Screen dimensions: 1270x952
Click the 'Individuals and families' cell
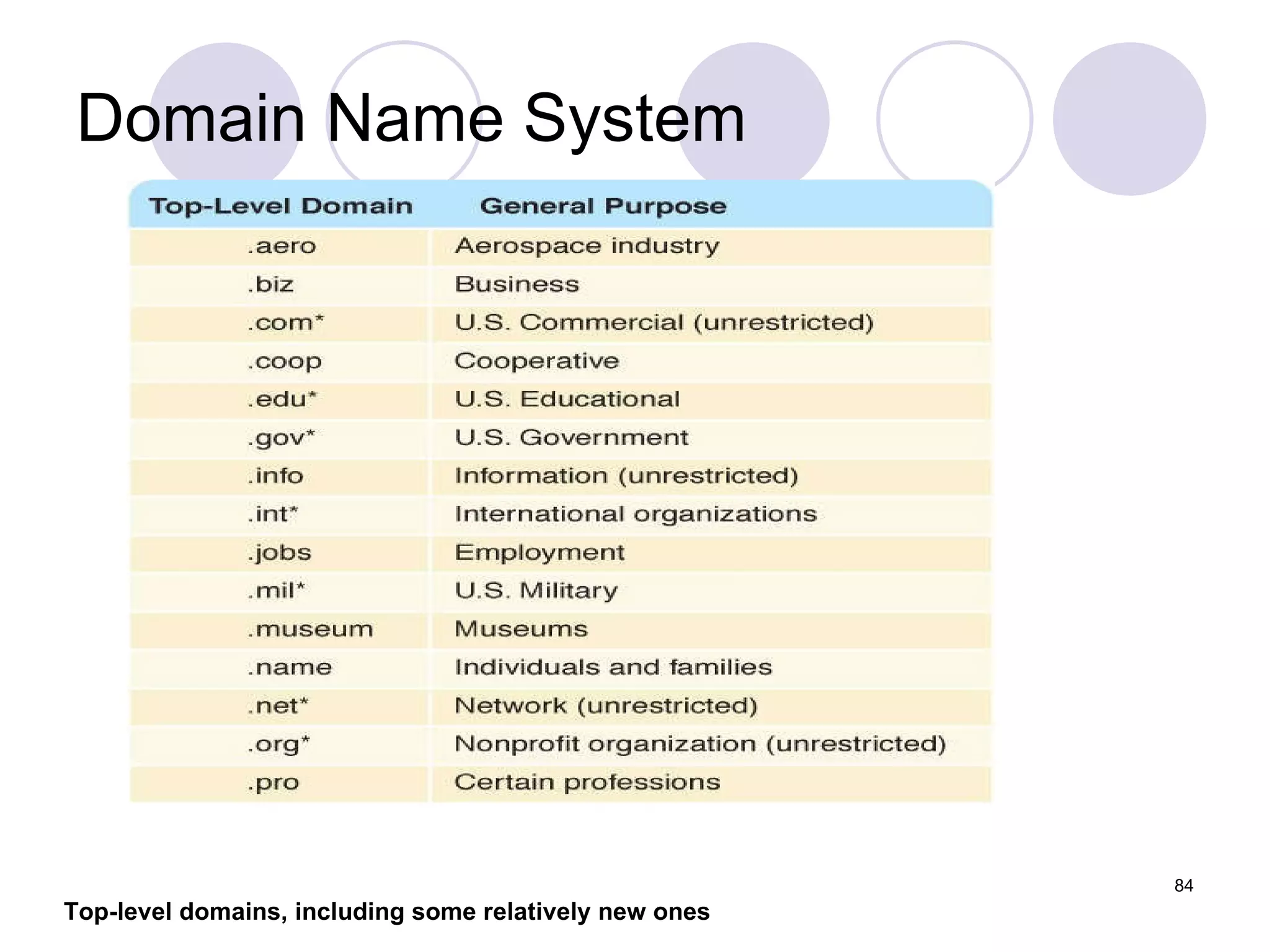(x=712, y=669)
